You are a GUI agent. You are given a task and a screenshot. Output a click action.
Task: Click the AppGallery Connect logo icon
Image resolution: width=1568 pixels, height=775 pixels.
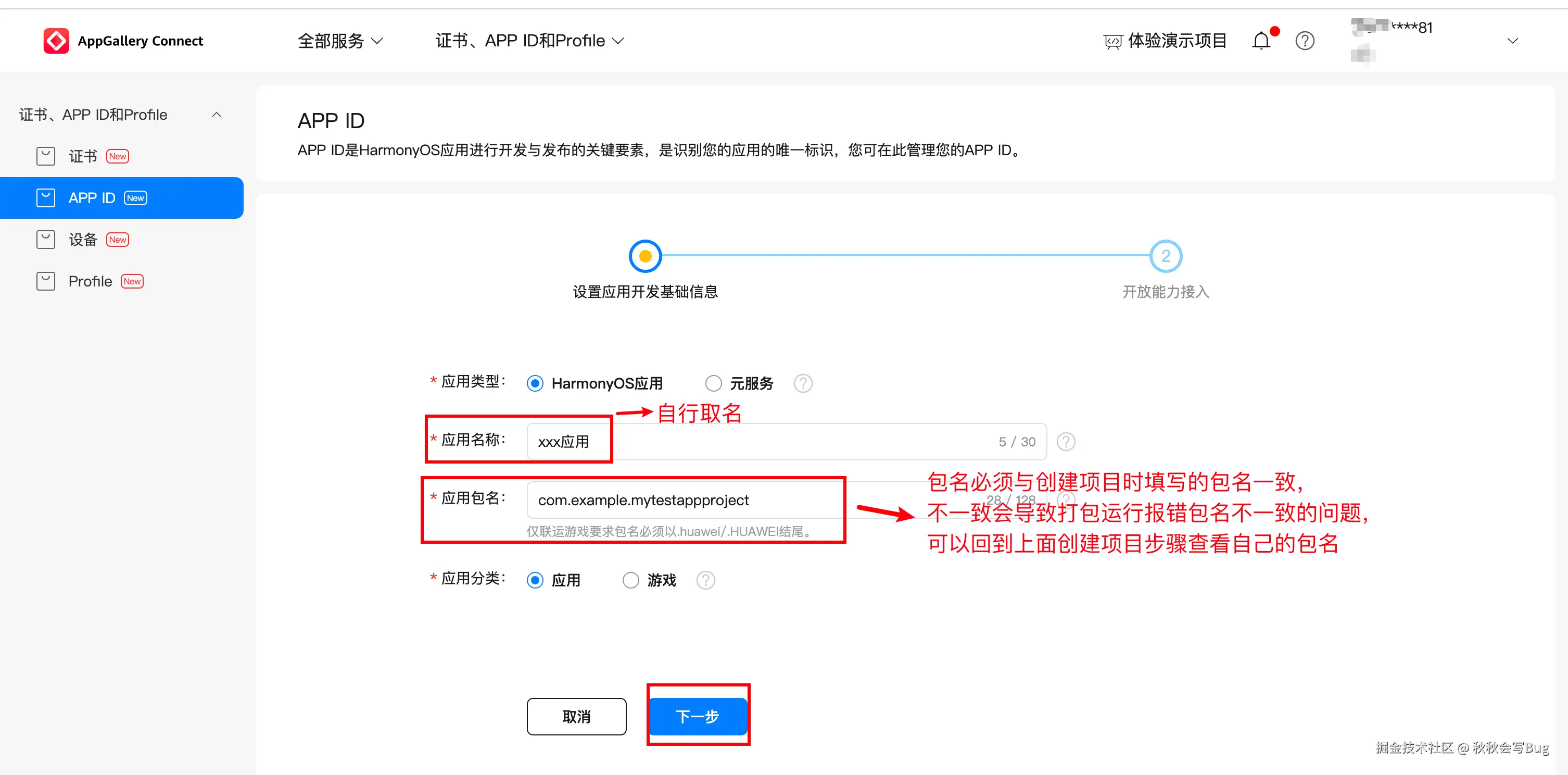56,41
